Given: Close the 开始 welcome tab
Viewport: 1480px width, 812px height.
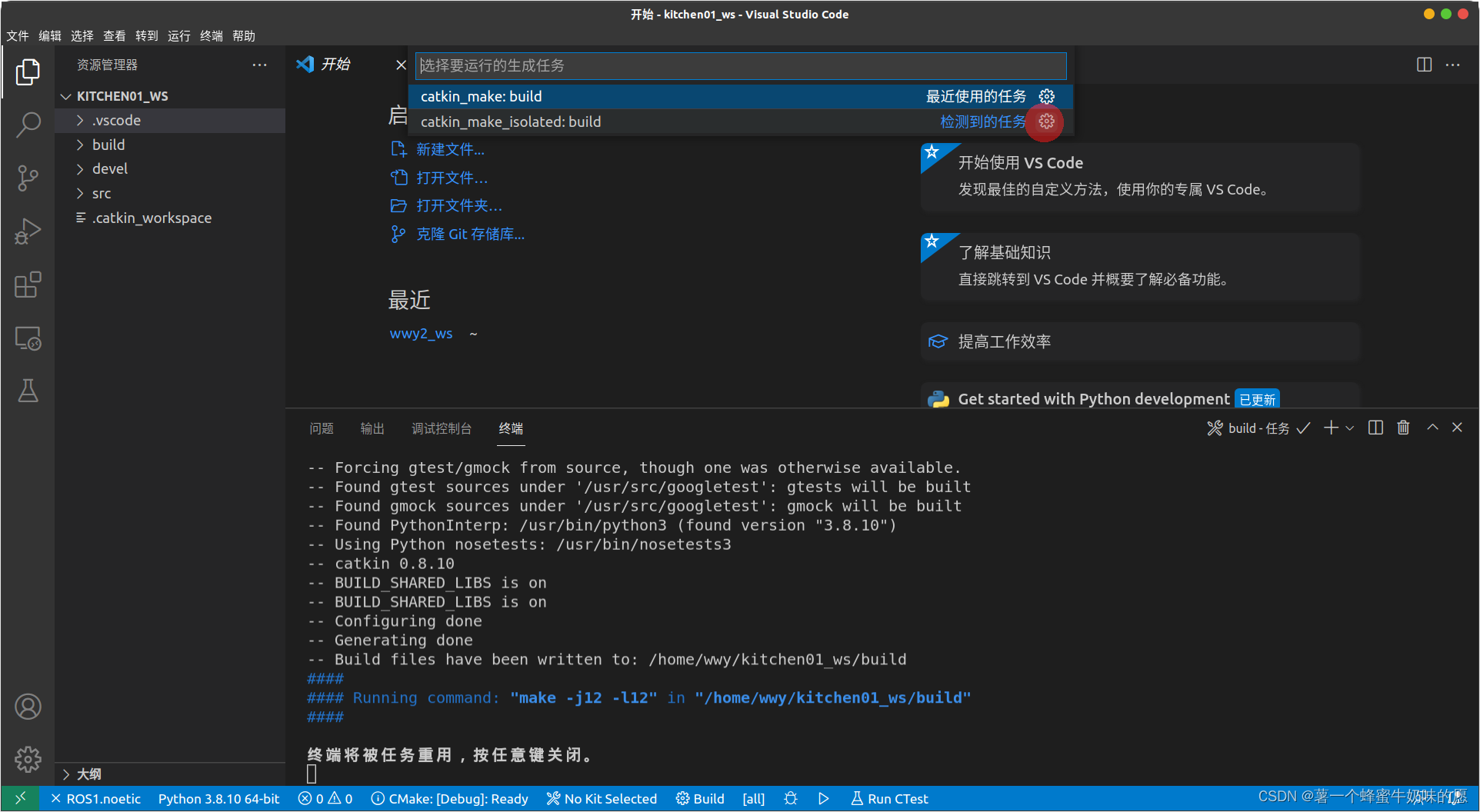Looking at the screenshot, I should point(401,65).
